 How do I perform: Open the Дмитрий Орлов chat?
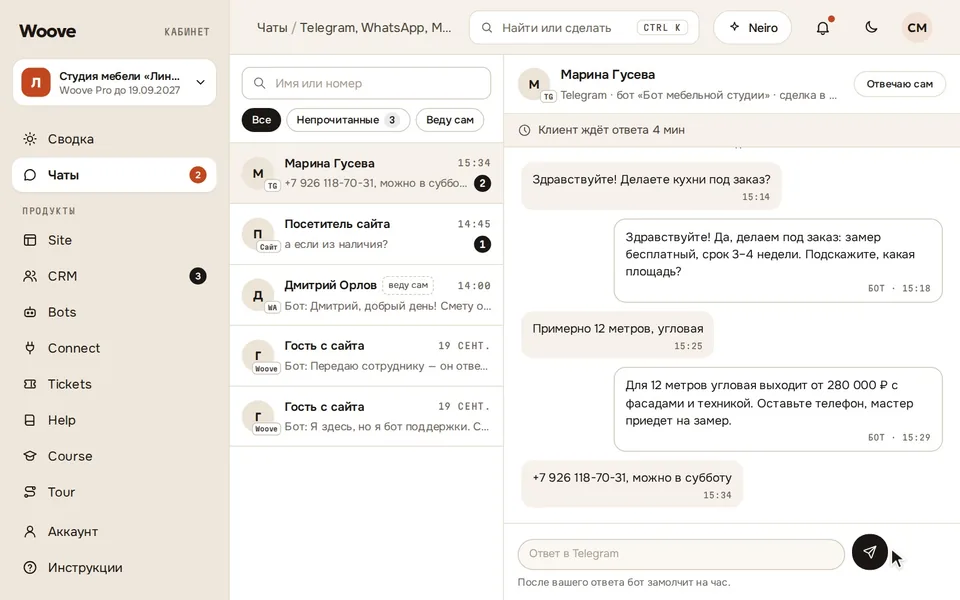[366, 295]
